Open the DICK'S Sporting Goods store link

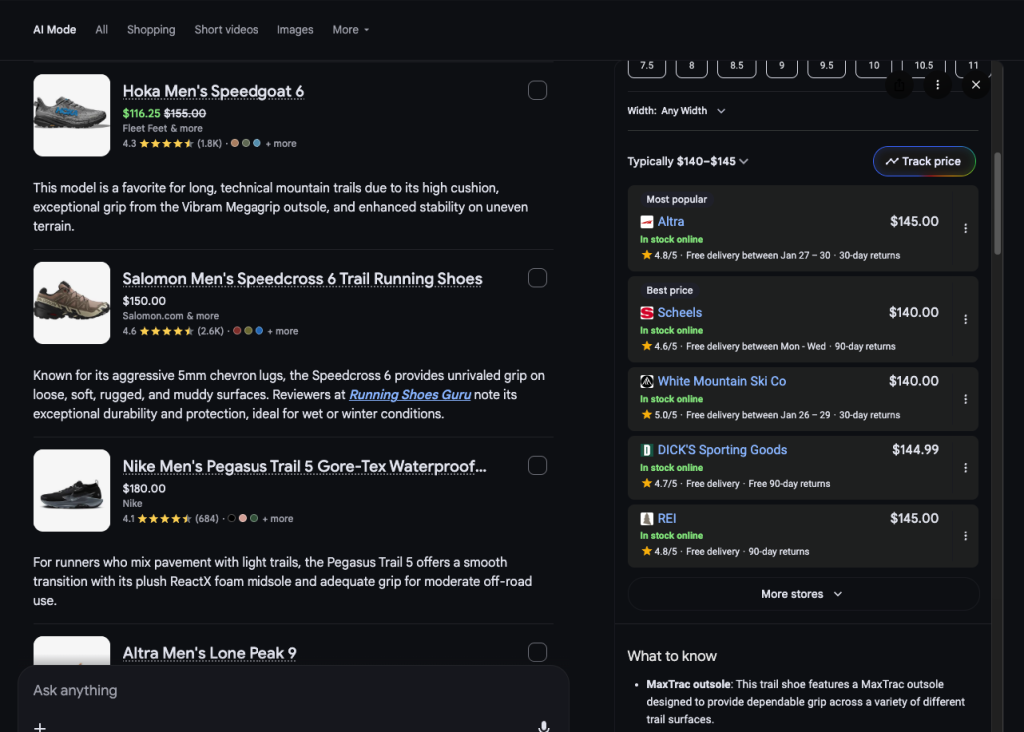click(x=722, y=450)
